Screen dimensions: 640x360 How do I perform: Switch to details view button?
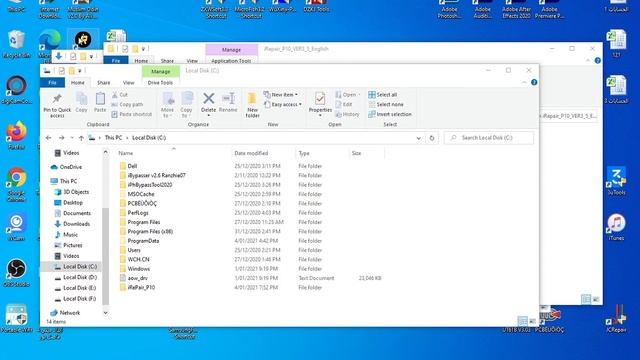pyautogui.click(x=522, y=321)
